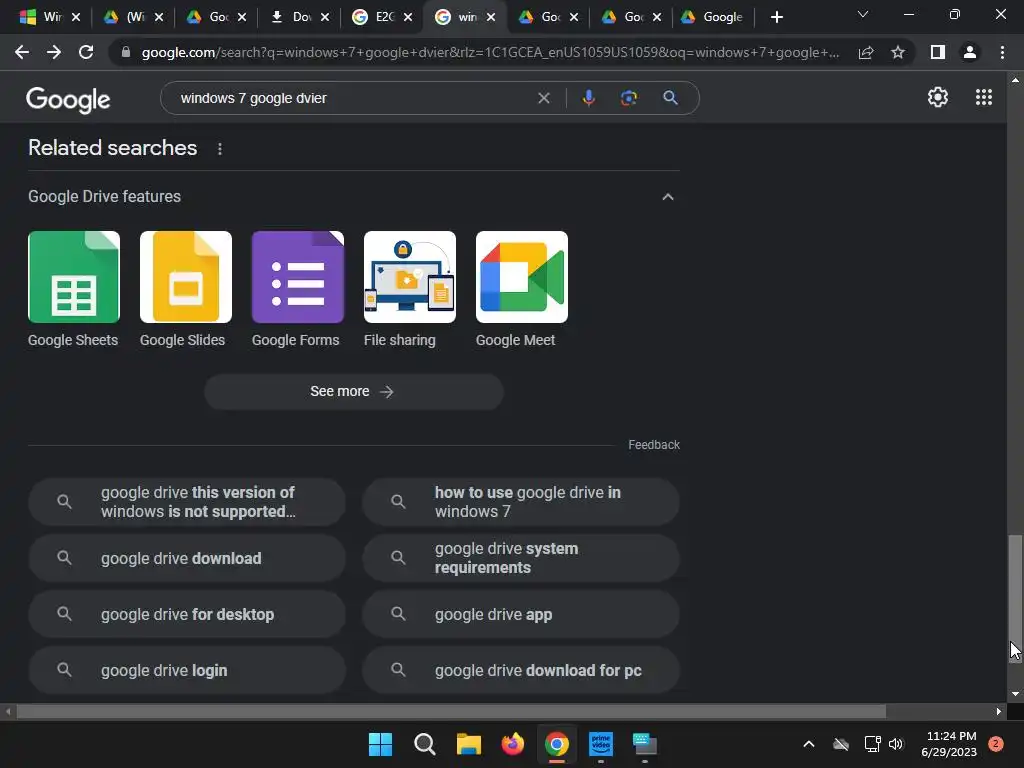The image size is (1024, 768).
Task: Open the taskbar app with the keyboard-window icon
Action: [645, 744]
